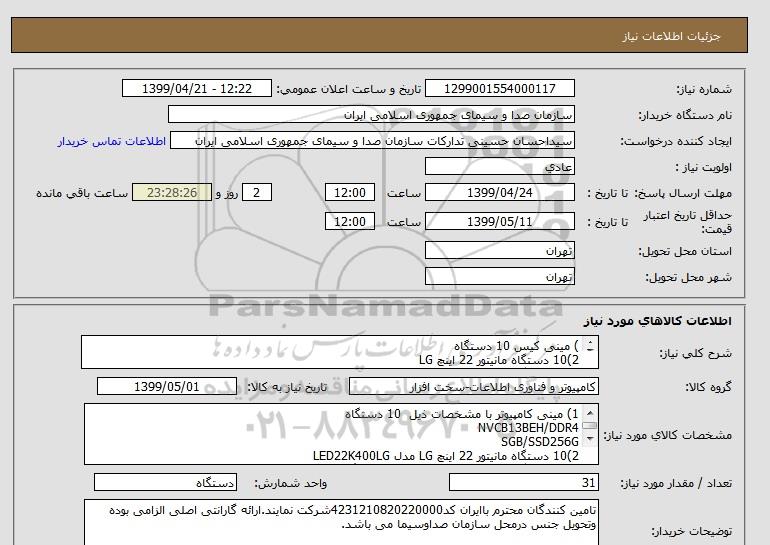Viewport: 770px width, 545px height.
Task: Select the public announcement date-time field
Action: pyautogui.click(x=196, y=89)
